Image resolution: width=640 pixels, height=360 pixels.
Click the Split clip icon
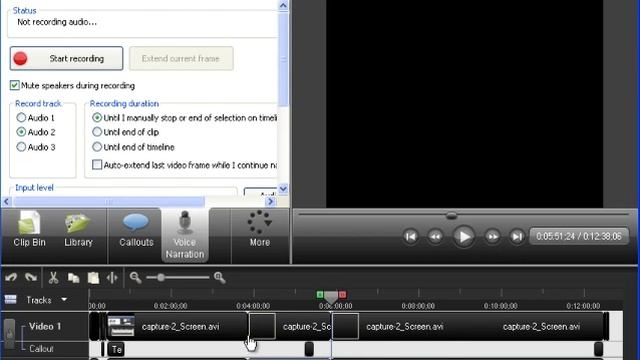[x=112, y=278]
